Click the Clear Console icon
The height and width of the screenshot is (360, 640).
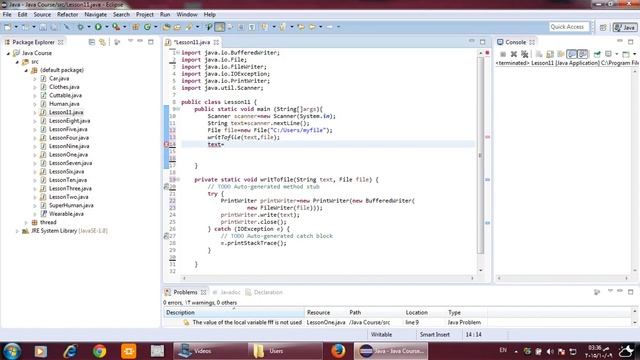pyautogui.click(x=539, y=54)
